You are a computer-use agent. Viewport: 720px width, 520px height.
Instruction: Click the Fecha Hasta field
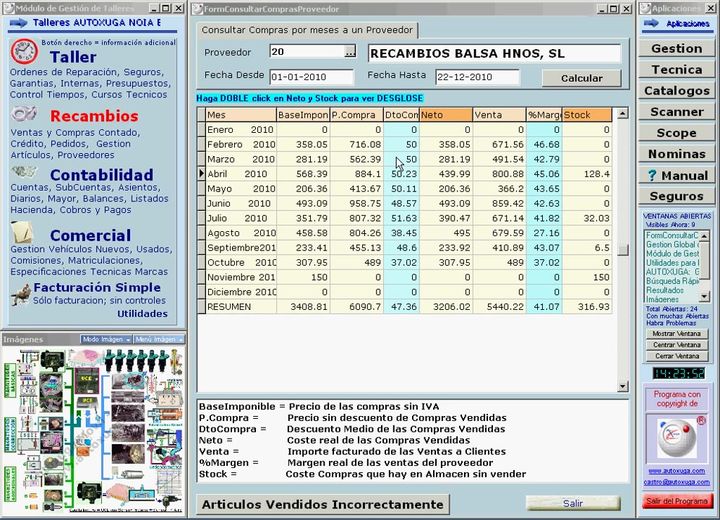tap(477, 77)
